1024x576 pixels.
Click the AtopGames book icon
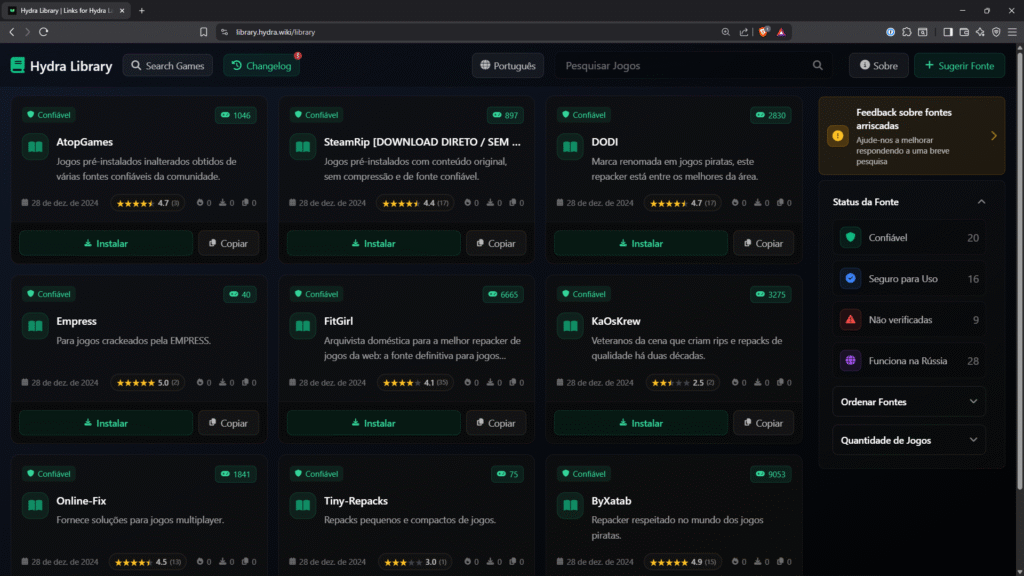point(35,147)
